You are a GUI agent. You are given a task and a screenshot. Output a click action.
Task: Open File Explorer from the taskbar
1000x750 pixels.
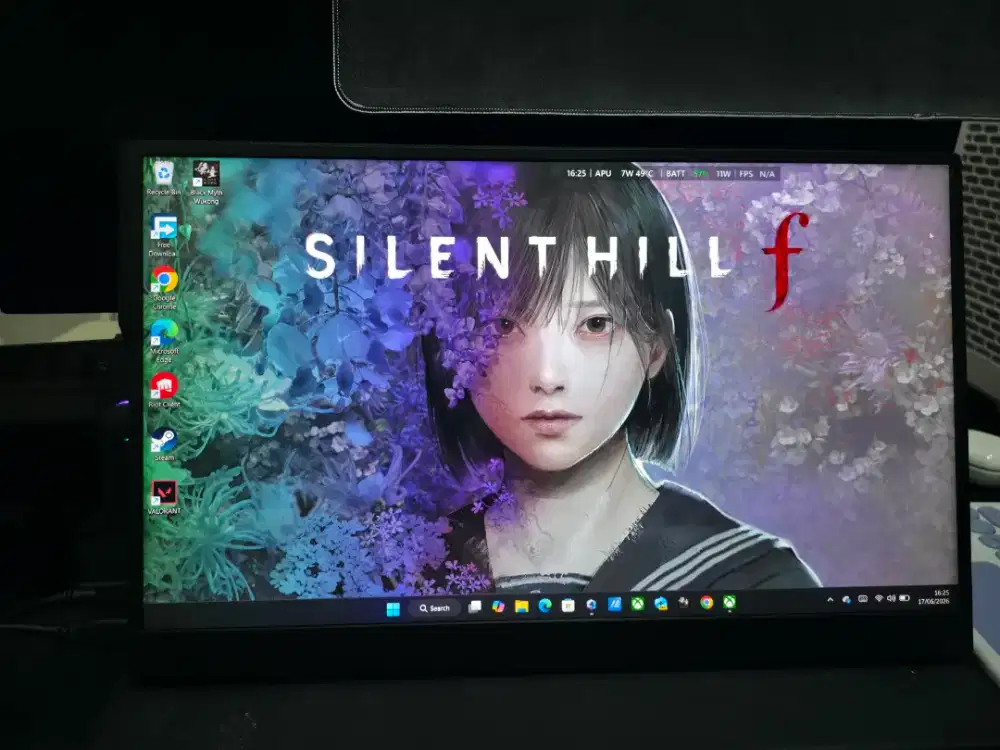522,606
